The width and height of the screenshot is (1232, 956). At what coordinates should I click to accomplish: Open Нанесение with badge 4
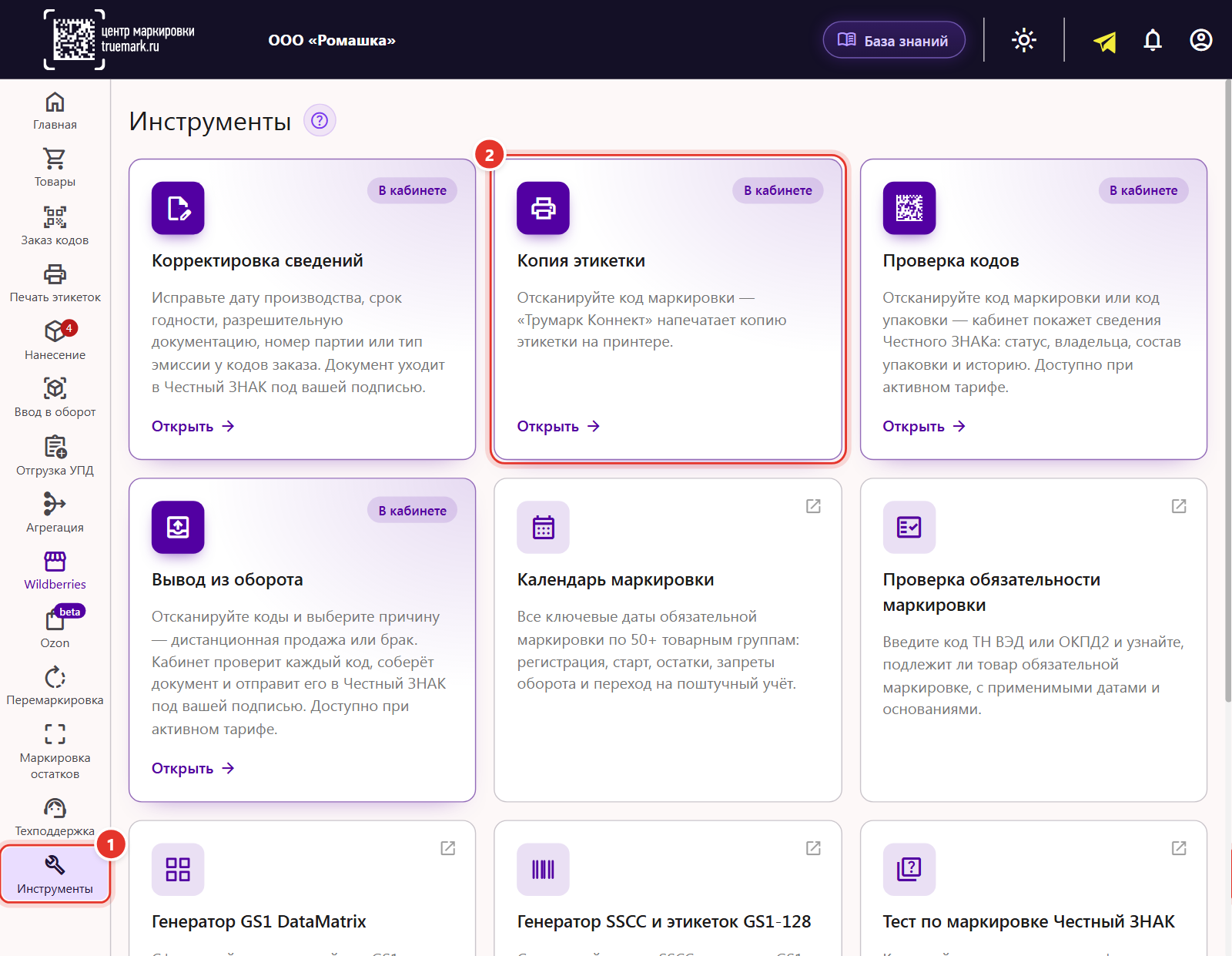click(55, 340)
